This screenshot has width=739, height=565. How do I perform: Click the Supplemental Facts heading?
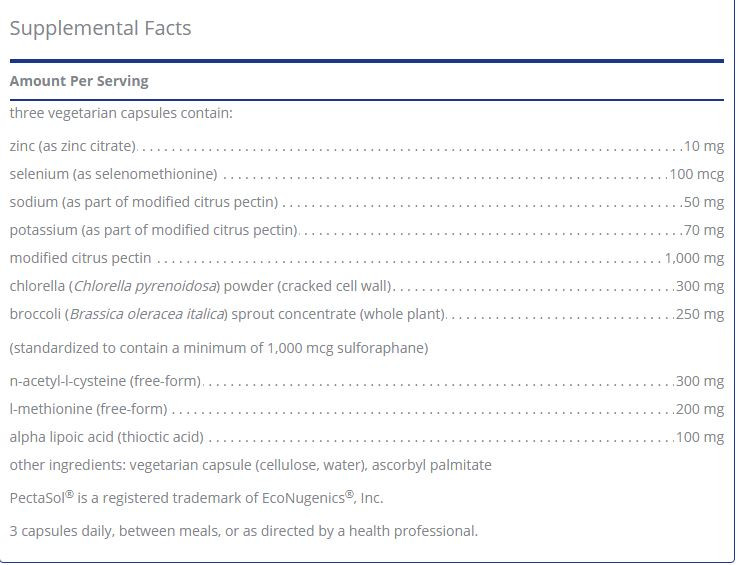point(100,28)
